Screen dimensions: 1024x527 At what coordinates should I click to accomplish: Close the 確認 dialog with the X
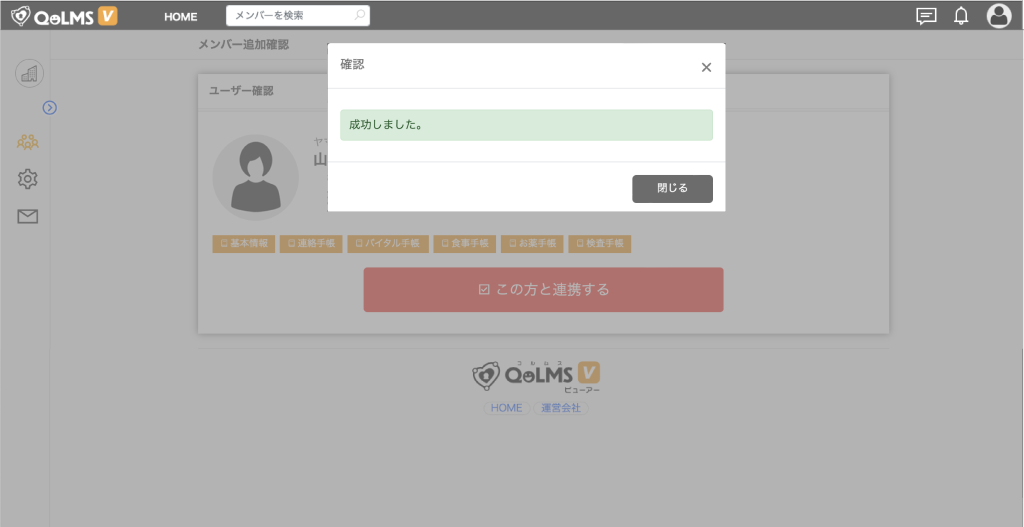point(706,67)
